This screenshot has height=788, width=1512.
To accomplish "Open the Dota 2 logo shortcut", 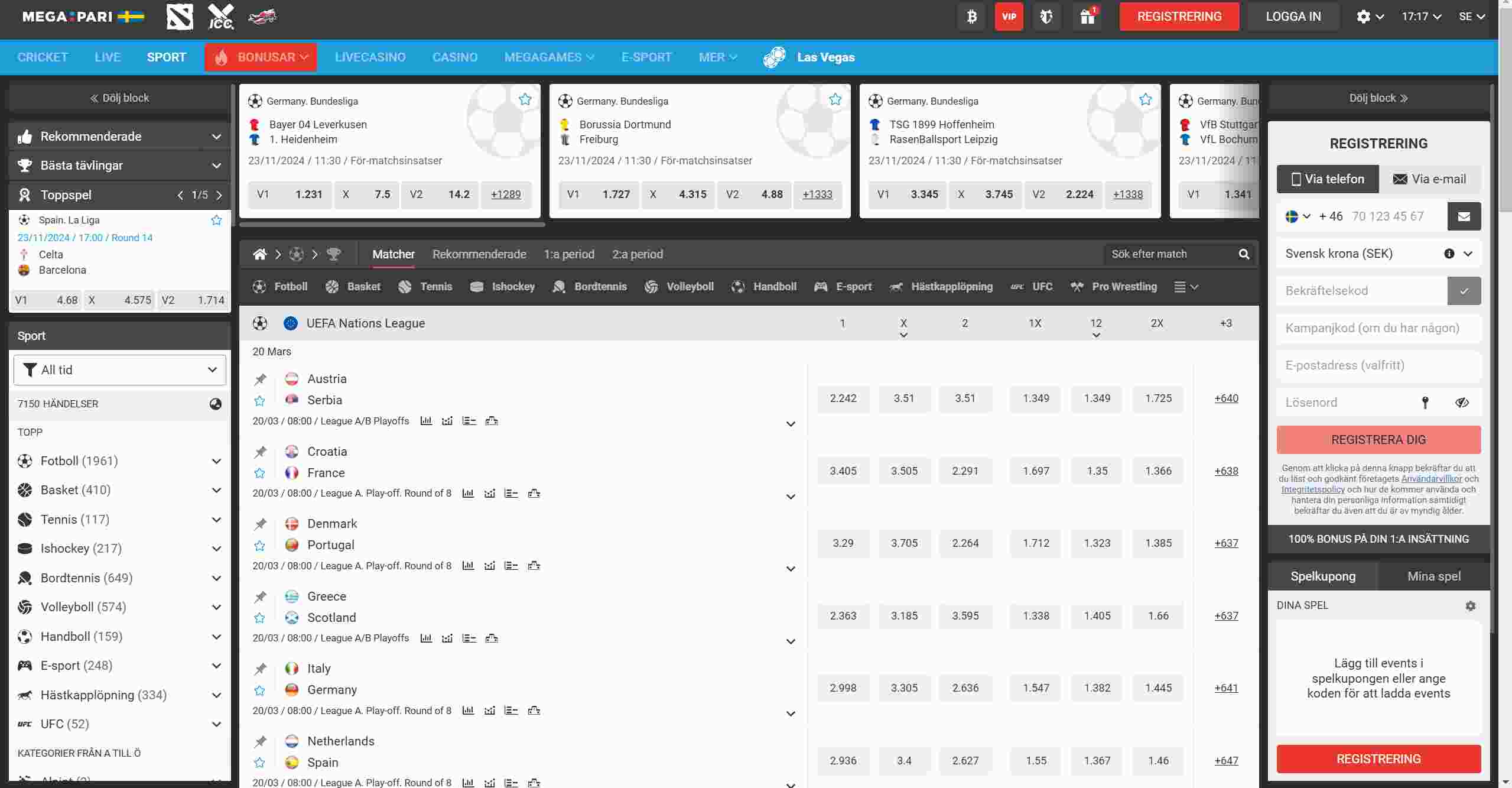I will (x=180, y=17).
